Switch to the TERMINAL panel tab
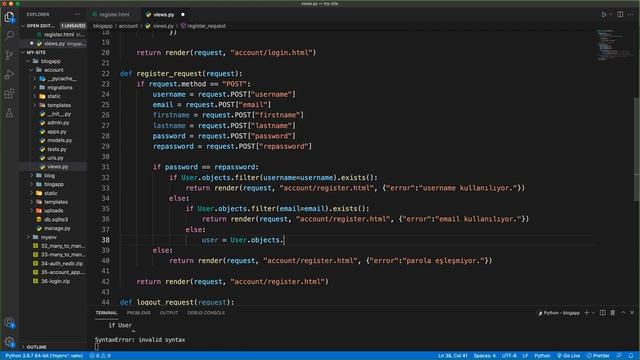 click(106, 313)
